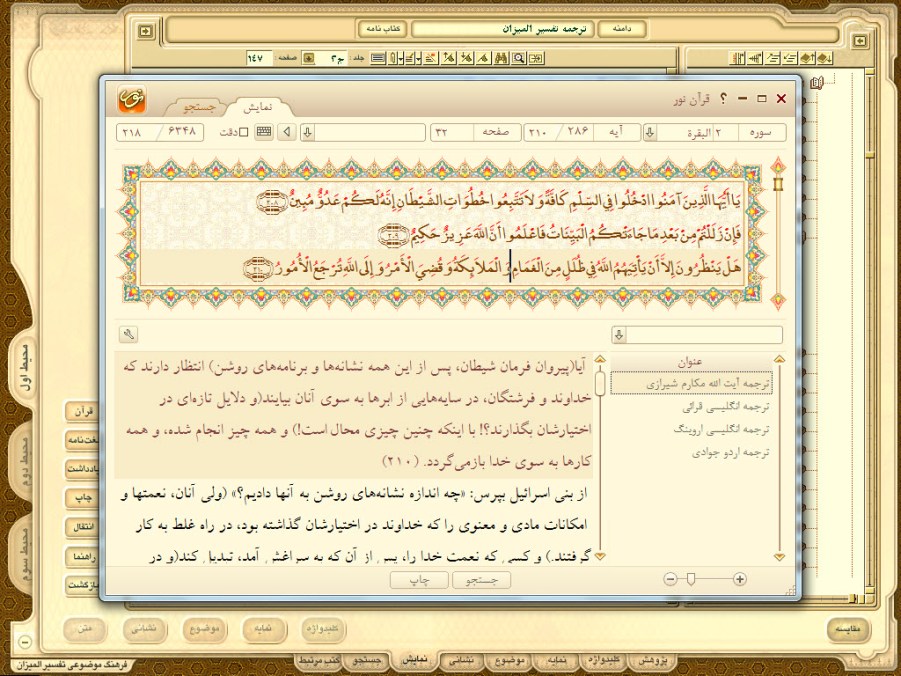Image resolution: width=901 pixels, height=676 pixels.
Task: Click down arrow of translation text scrollbar
Action: (600, 556)
